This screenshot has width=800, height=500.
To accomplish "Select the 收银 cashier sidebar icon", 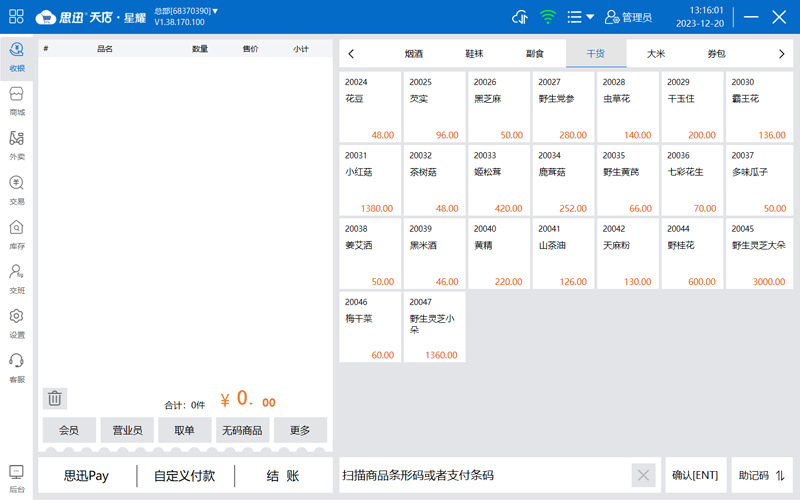I will [16, 57].
